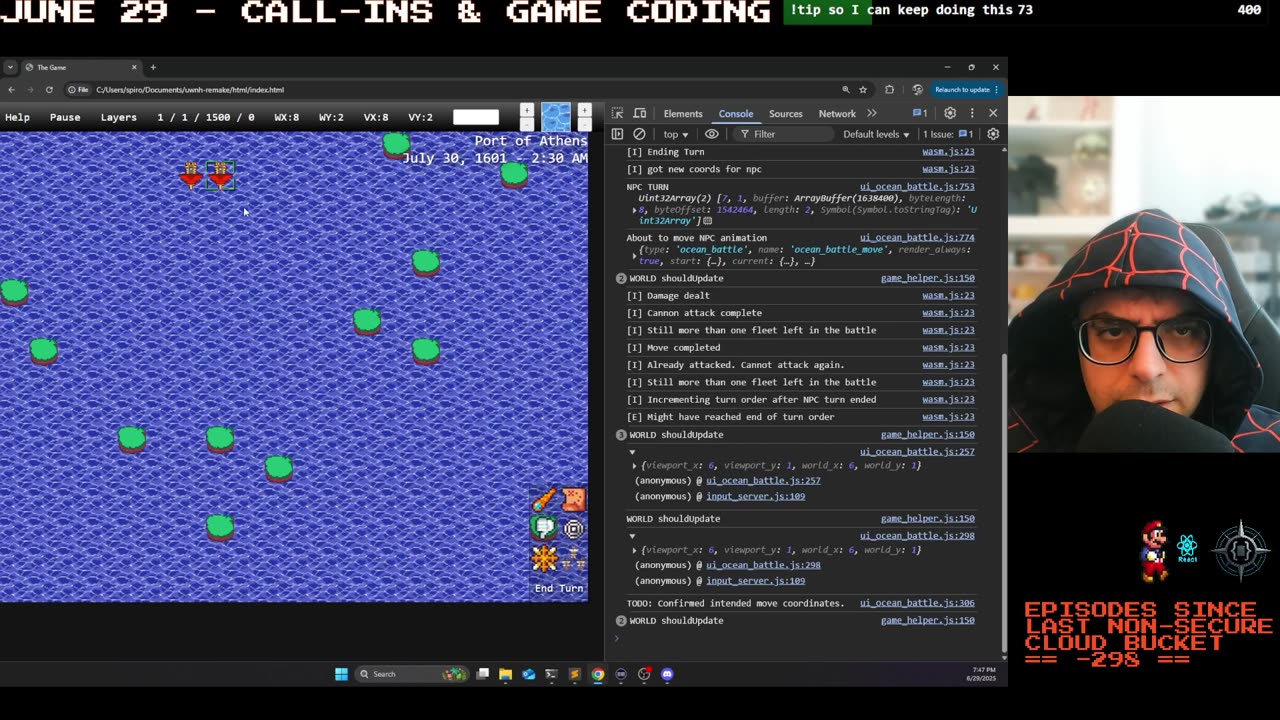This screenshot has height=720, width=1280.
Task: Click the plus button right of water tile
Action: 584,111
